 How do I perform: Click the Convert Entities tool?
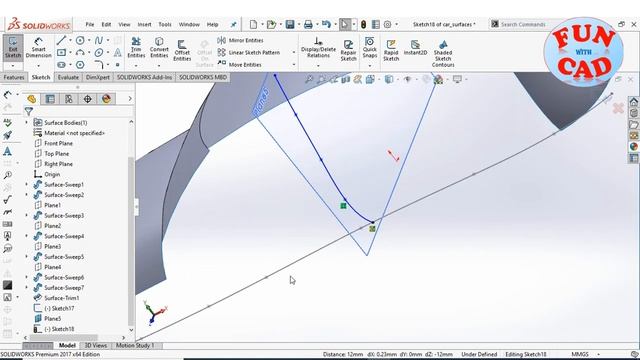[159, 48]
